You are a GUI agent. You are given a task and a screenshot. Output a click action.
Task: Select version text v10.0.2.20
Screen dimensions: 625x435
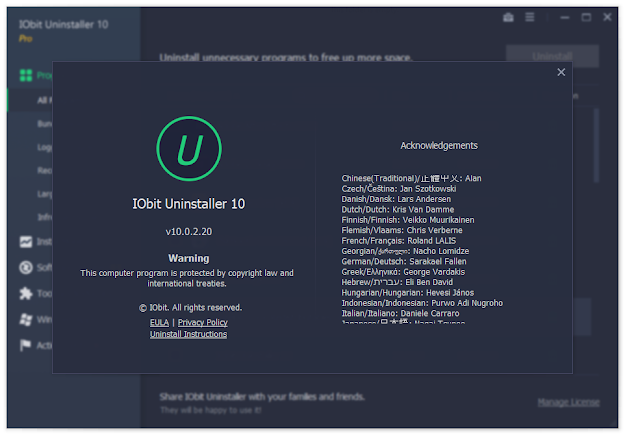(x=189, y=232)
